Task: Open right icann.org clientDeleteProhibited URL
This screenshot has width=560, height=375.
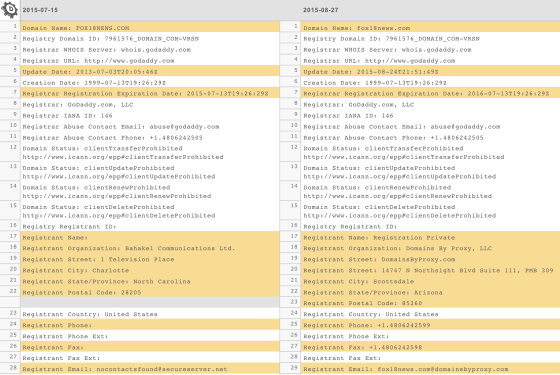Action: 400,215
